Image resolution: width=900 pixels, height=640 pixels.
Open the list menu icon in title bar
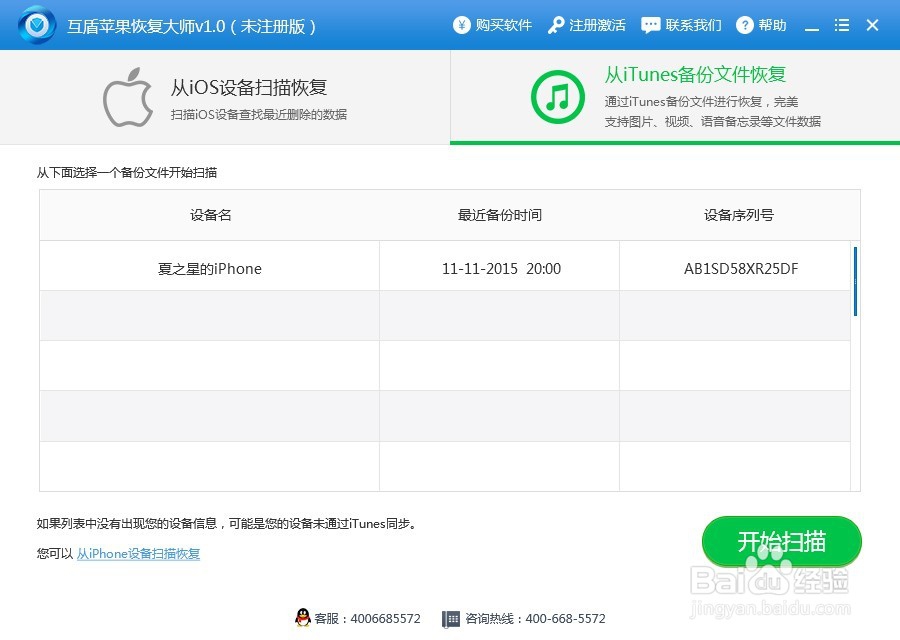841,25
